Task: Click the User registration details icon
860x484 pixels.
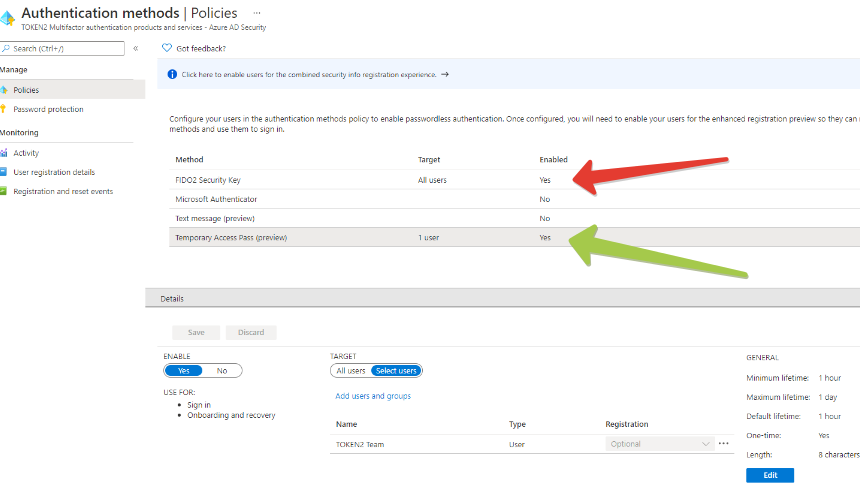Action: tap(4, 172)
